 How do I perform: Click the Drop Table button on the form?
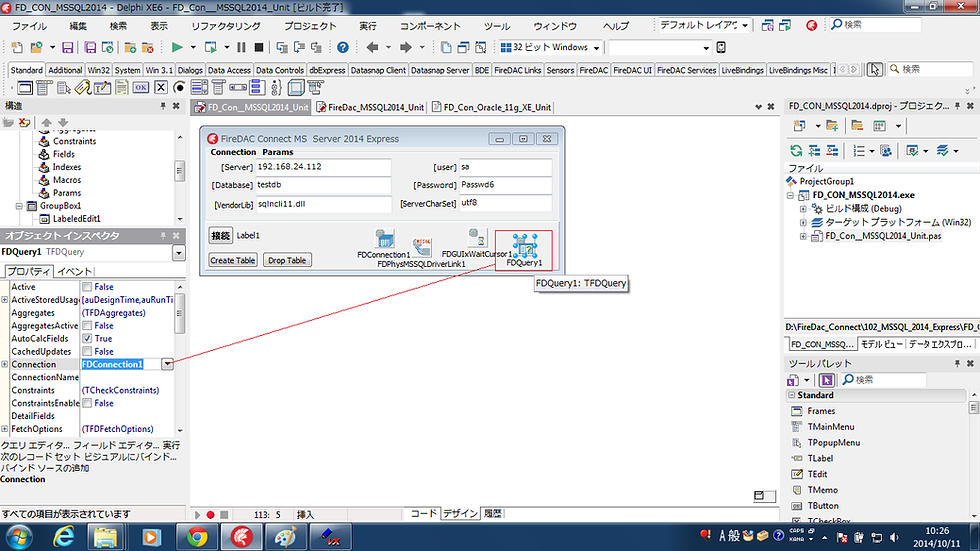(x=287, y=261)
